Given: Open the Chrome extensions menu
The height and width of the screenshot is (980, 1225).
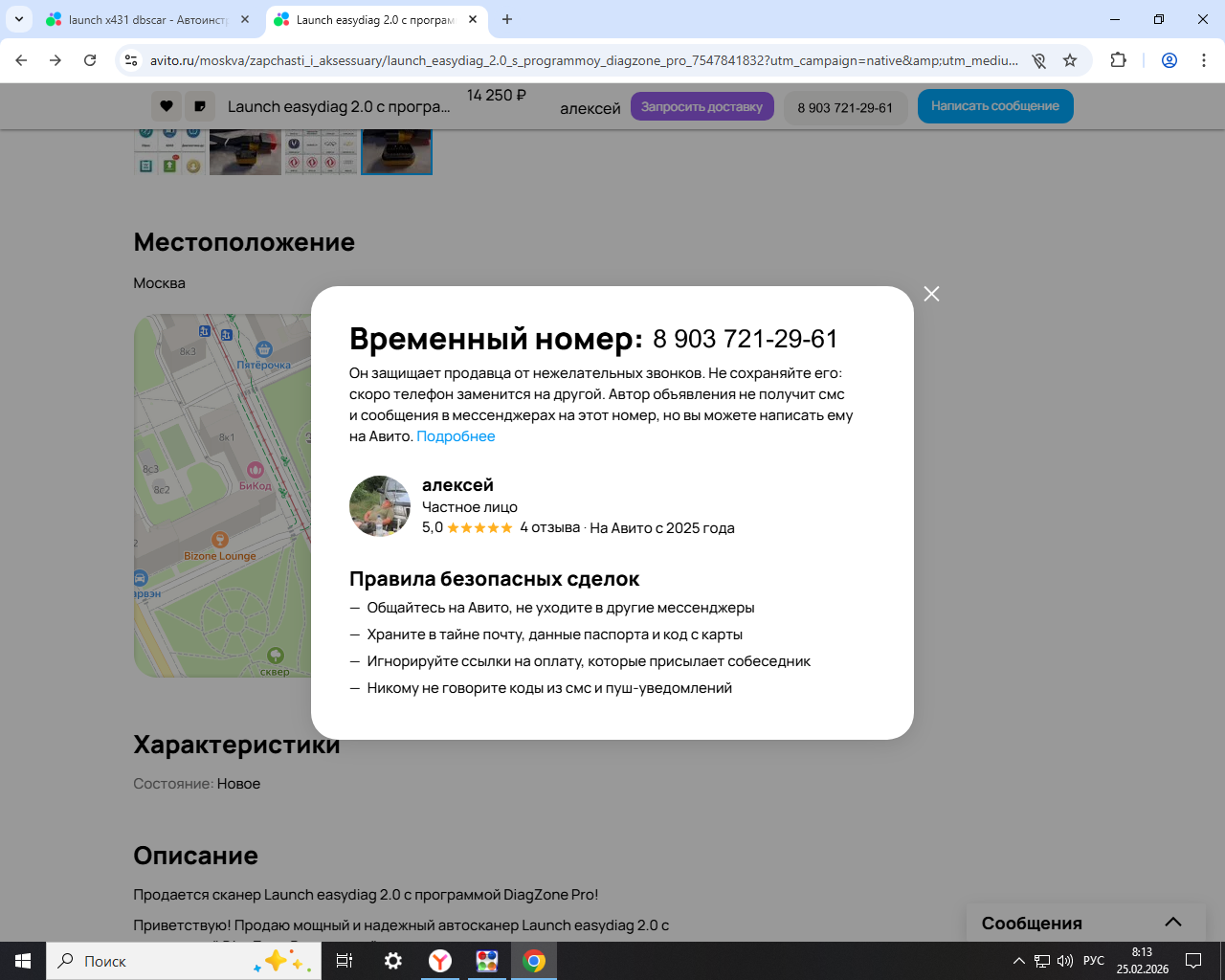Looking at the screenshot, I should (1118, 60).
